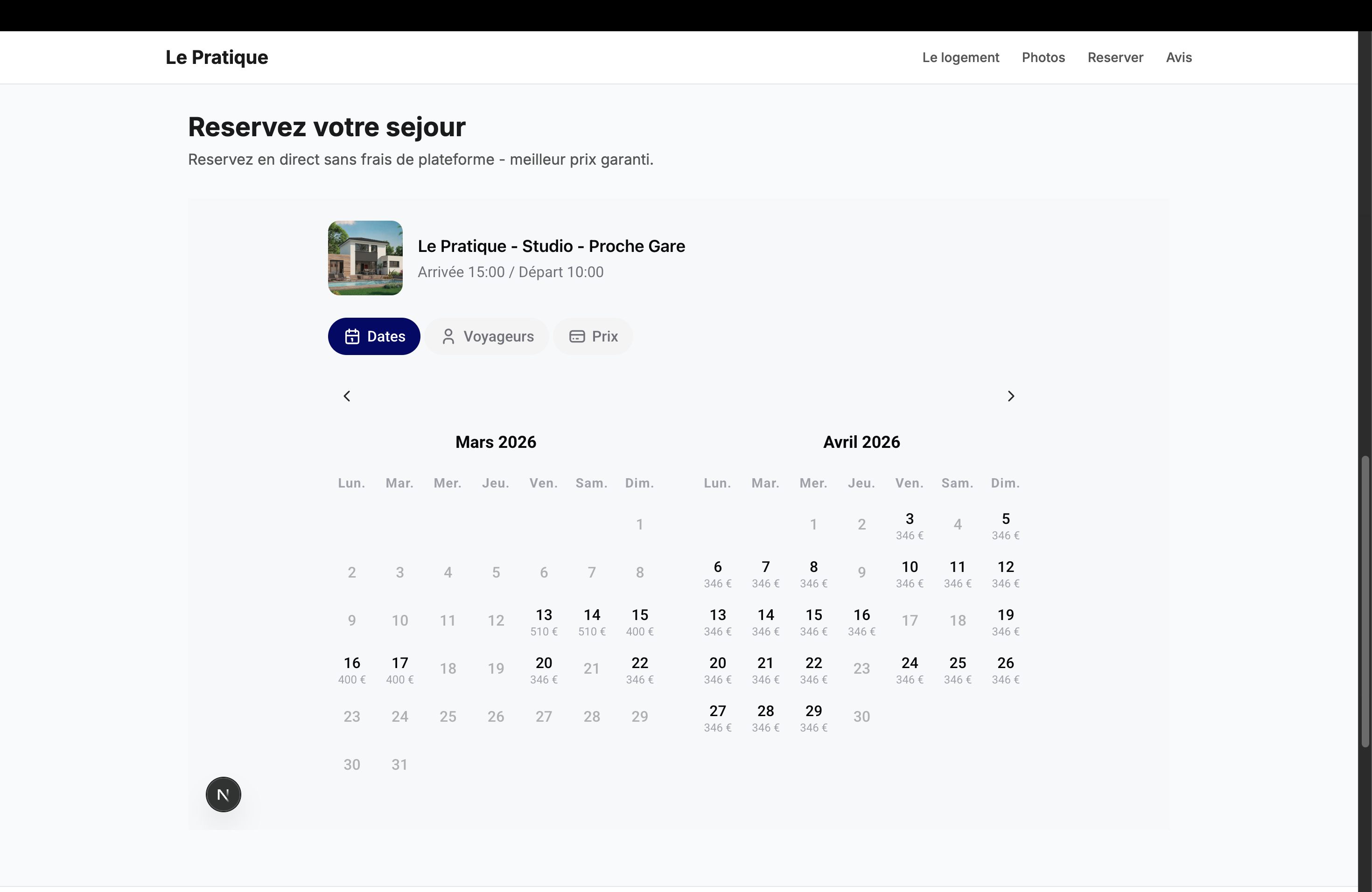1372x892 pixels.
Task: Choose March 16 at 400 €
Action: click(x=352, y=669)
